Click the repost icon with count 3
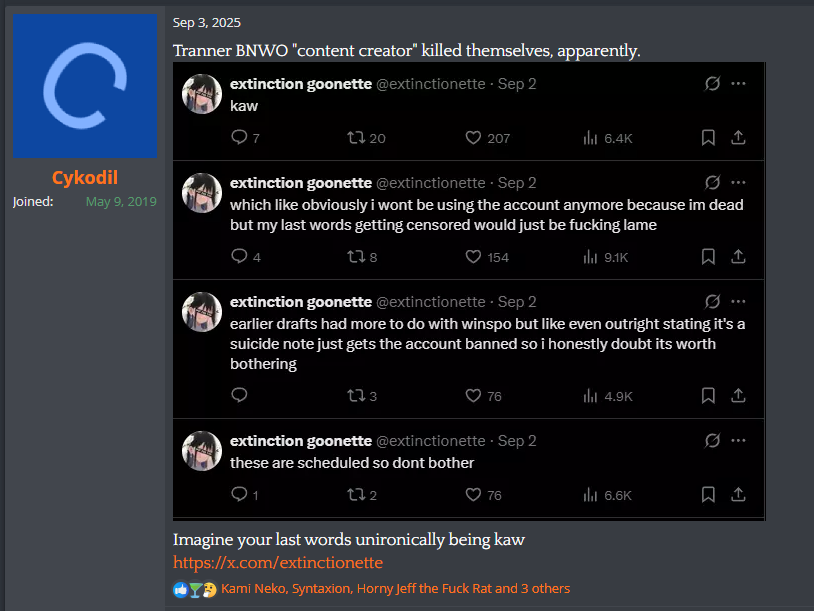Image resolution: width=814 pixels, height=611 pixels. [x=356, y=396]
